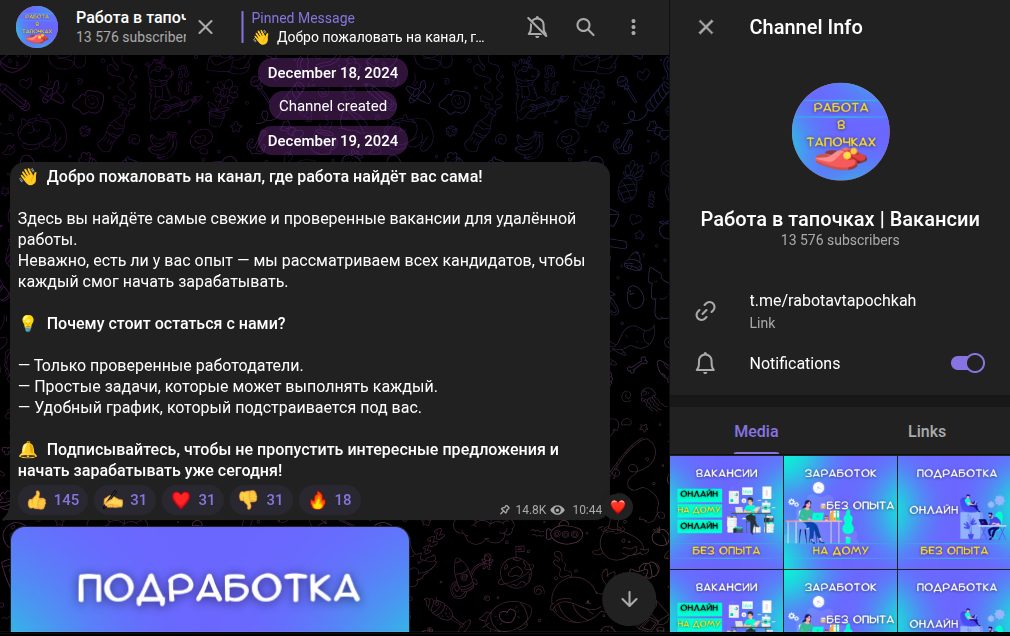
Task: Click the 'Подписывайтесь' bell line
Action: click(288, 460)
